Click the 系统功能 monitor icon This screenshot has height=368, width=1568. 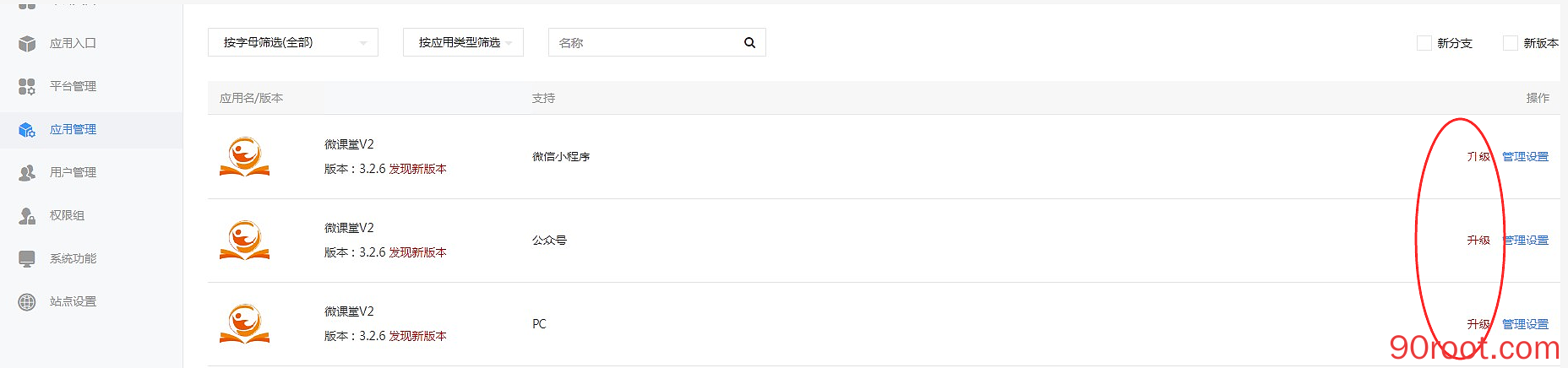coord(27,258)
